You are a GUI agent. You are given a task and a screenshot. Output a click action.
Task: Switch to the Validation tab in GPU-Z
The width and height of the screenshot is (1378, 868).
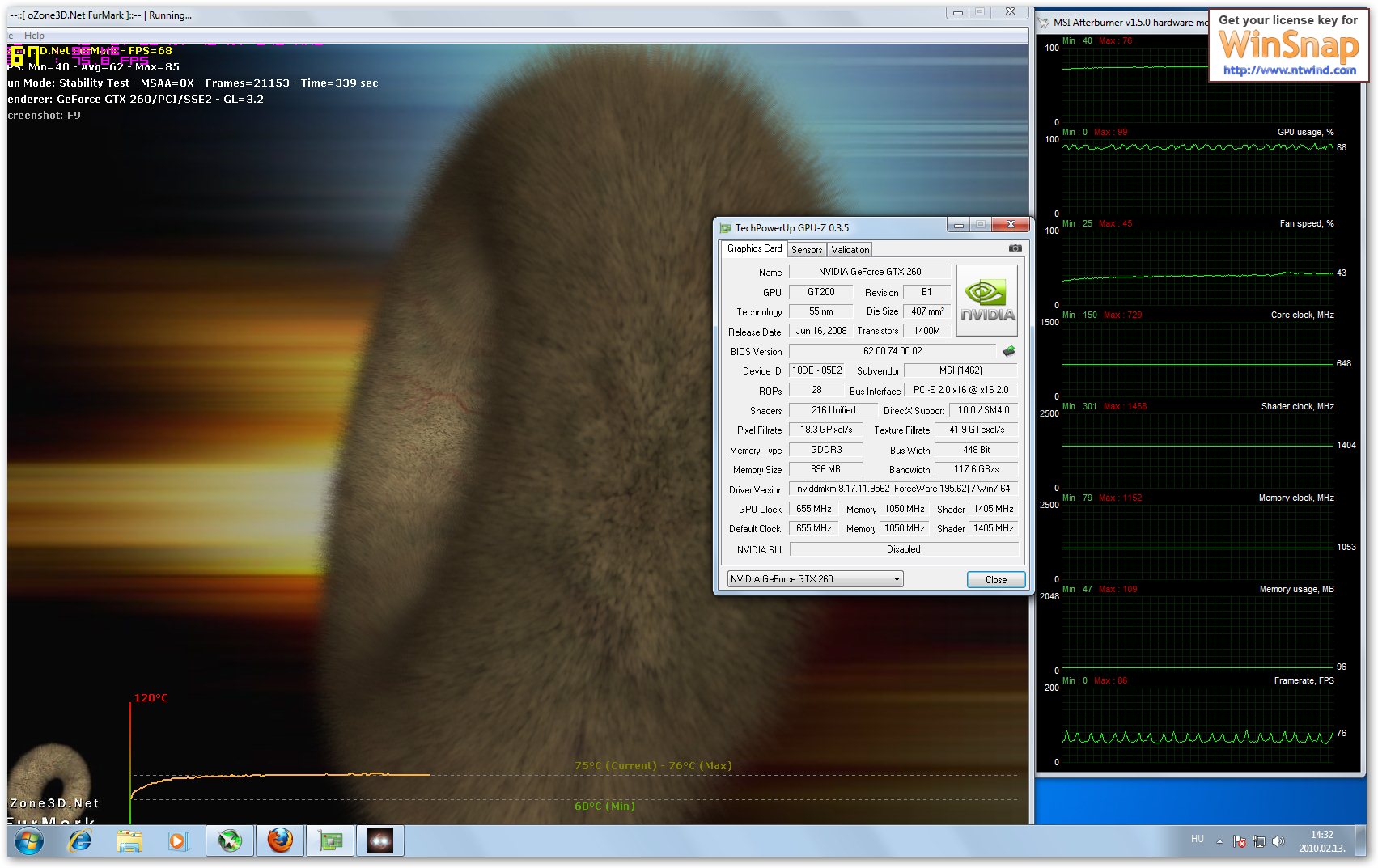pos(850,250)
